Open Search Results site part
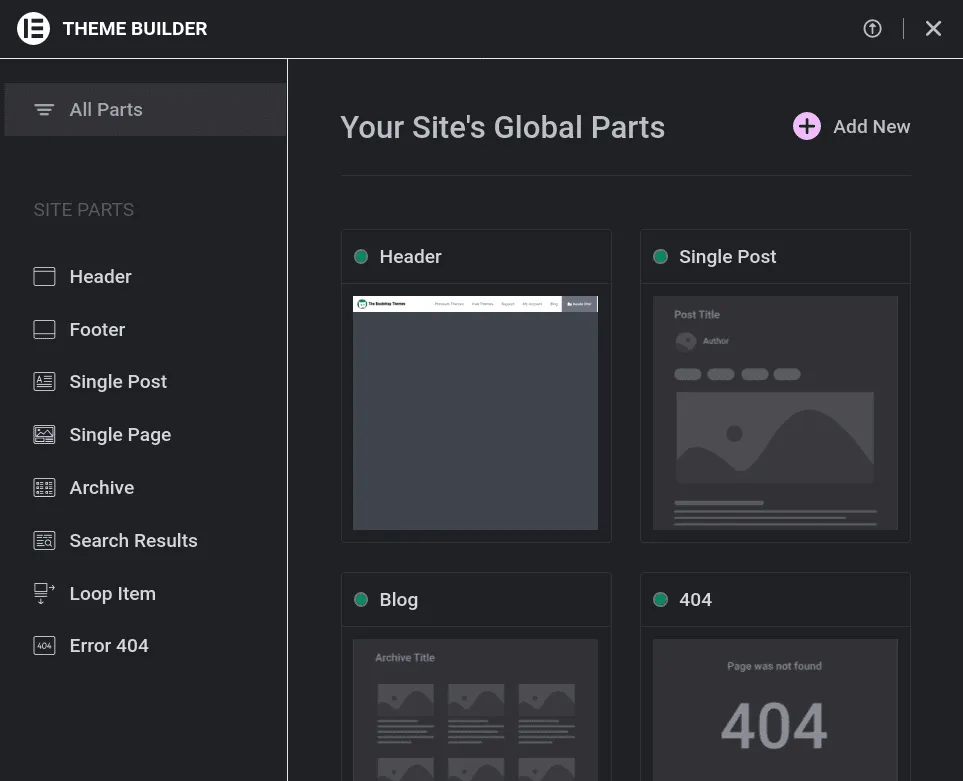Screen dimensions: 963x781 [133, 540]
